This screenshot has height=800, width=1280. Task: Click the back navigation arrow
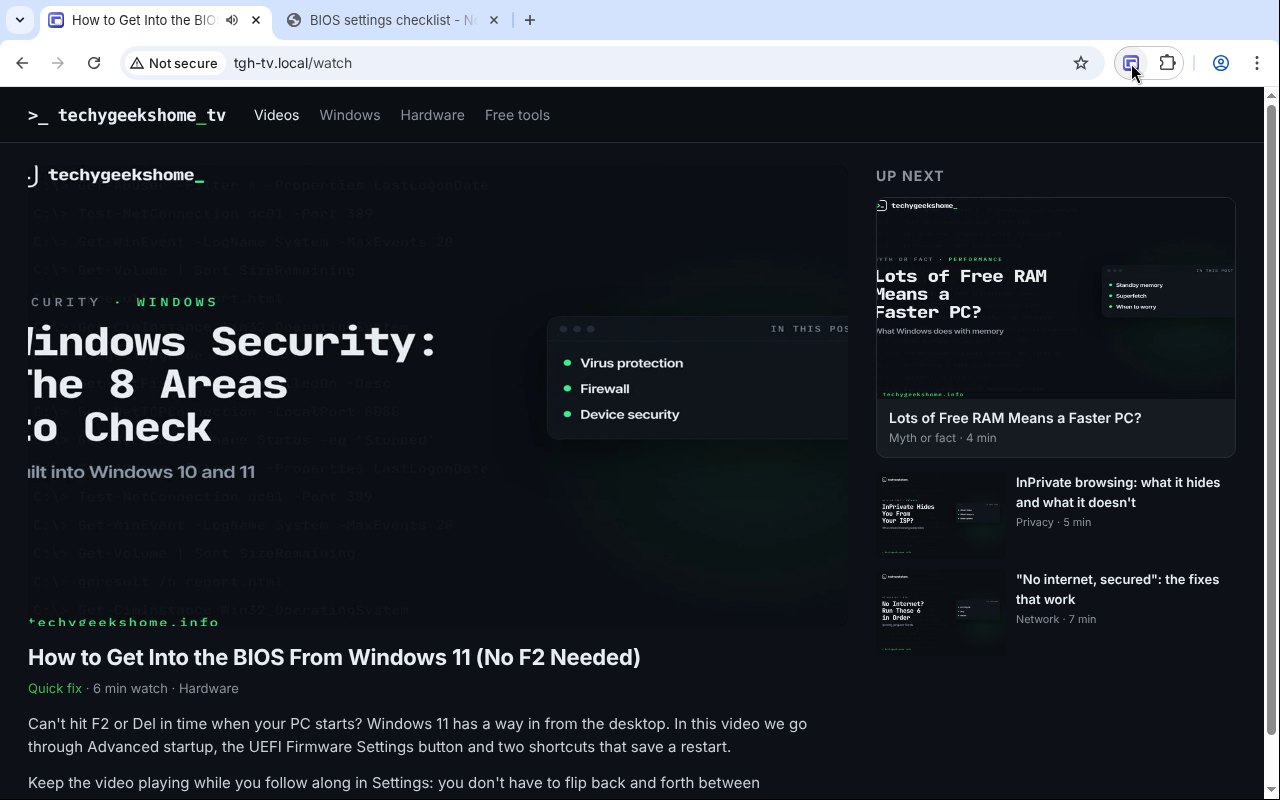coord(22,63)
